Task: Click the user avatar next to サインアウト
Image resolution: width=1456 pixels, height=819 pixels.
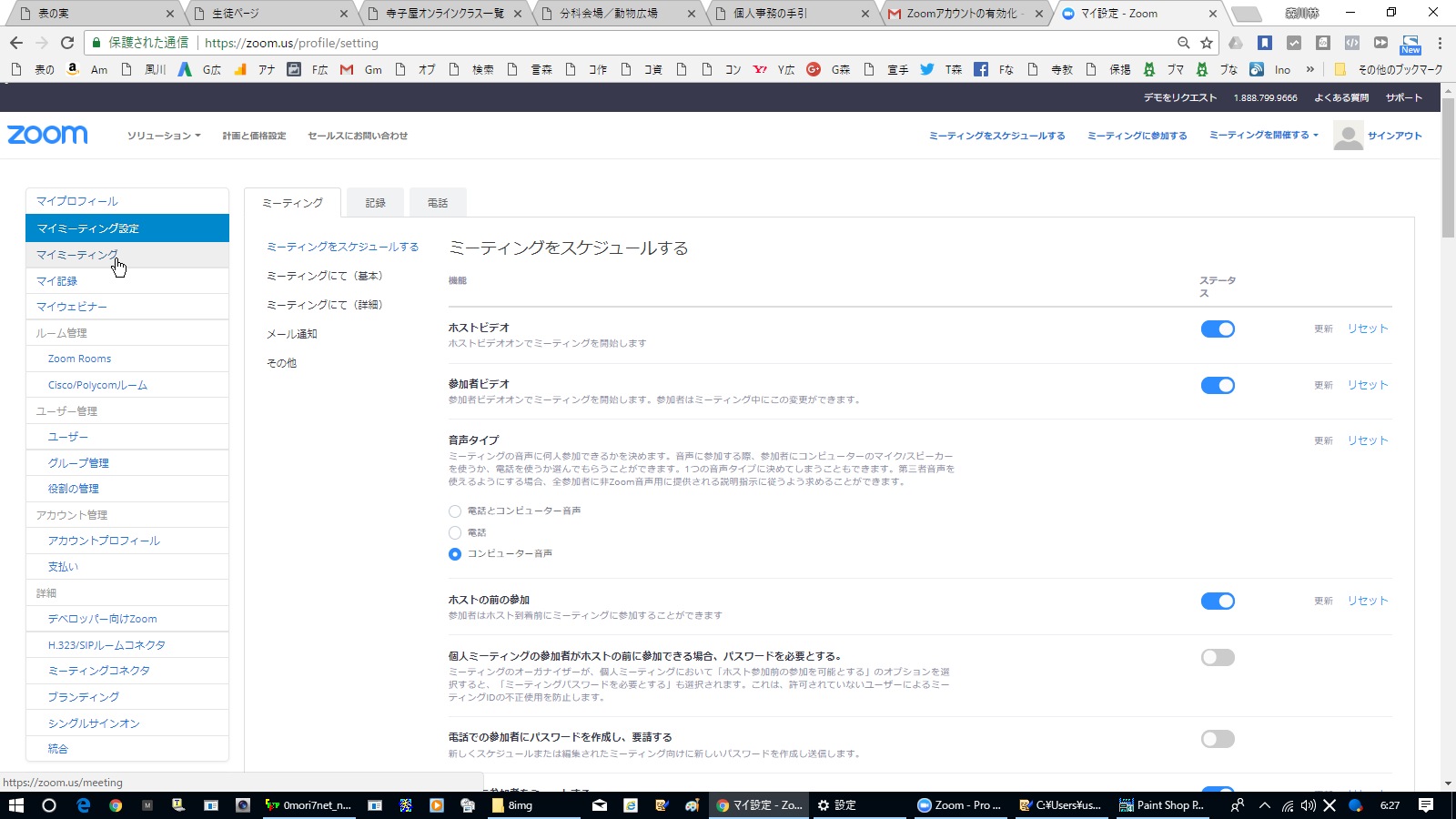Action: 1348,135
